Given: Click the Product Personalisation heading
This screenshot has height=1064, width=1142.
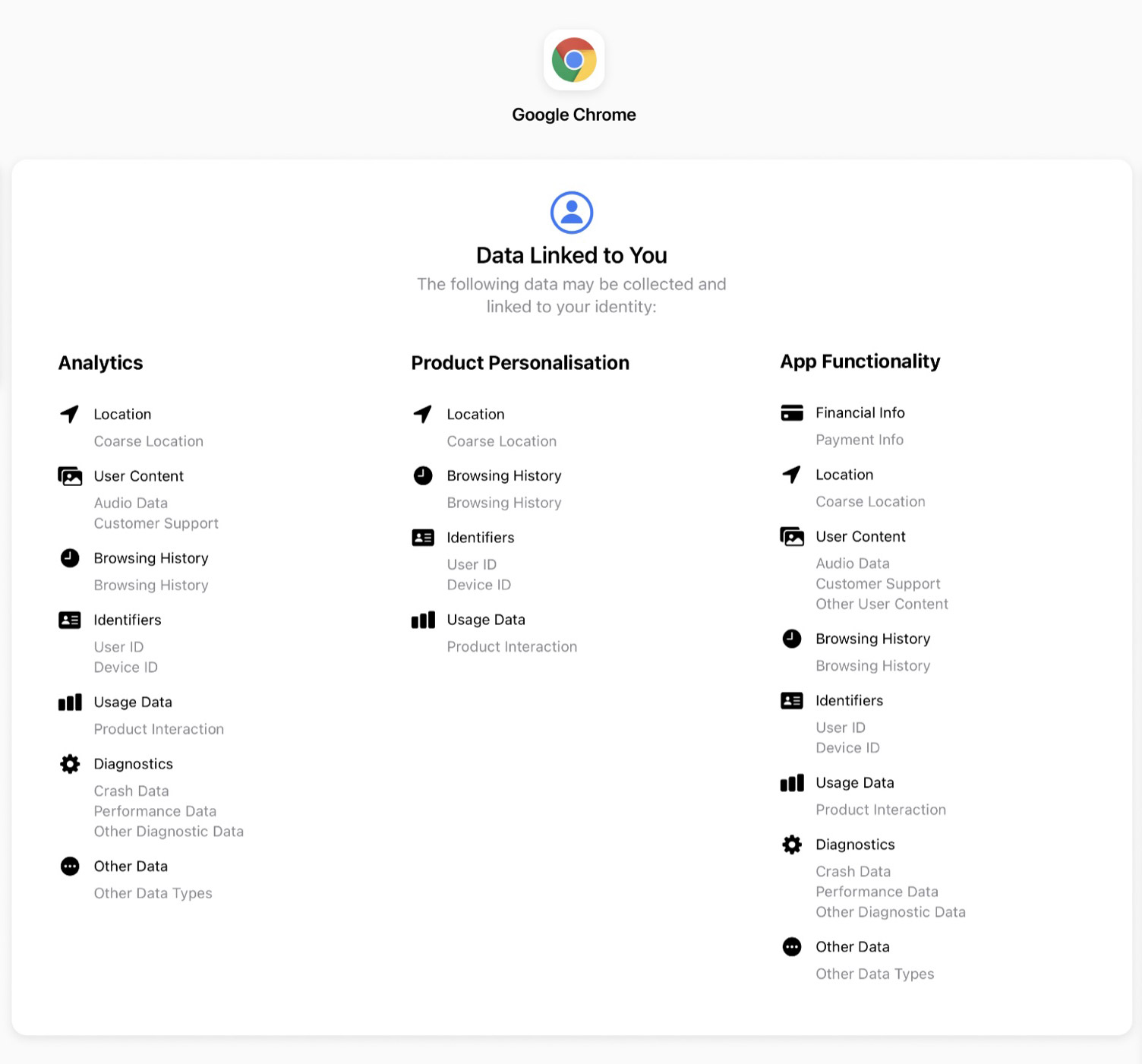Looking at the screenshot, I should tap(520, 363).
